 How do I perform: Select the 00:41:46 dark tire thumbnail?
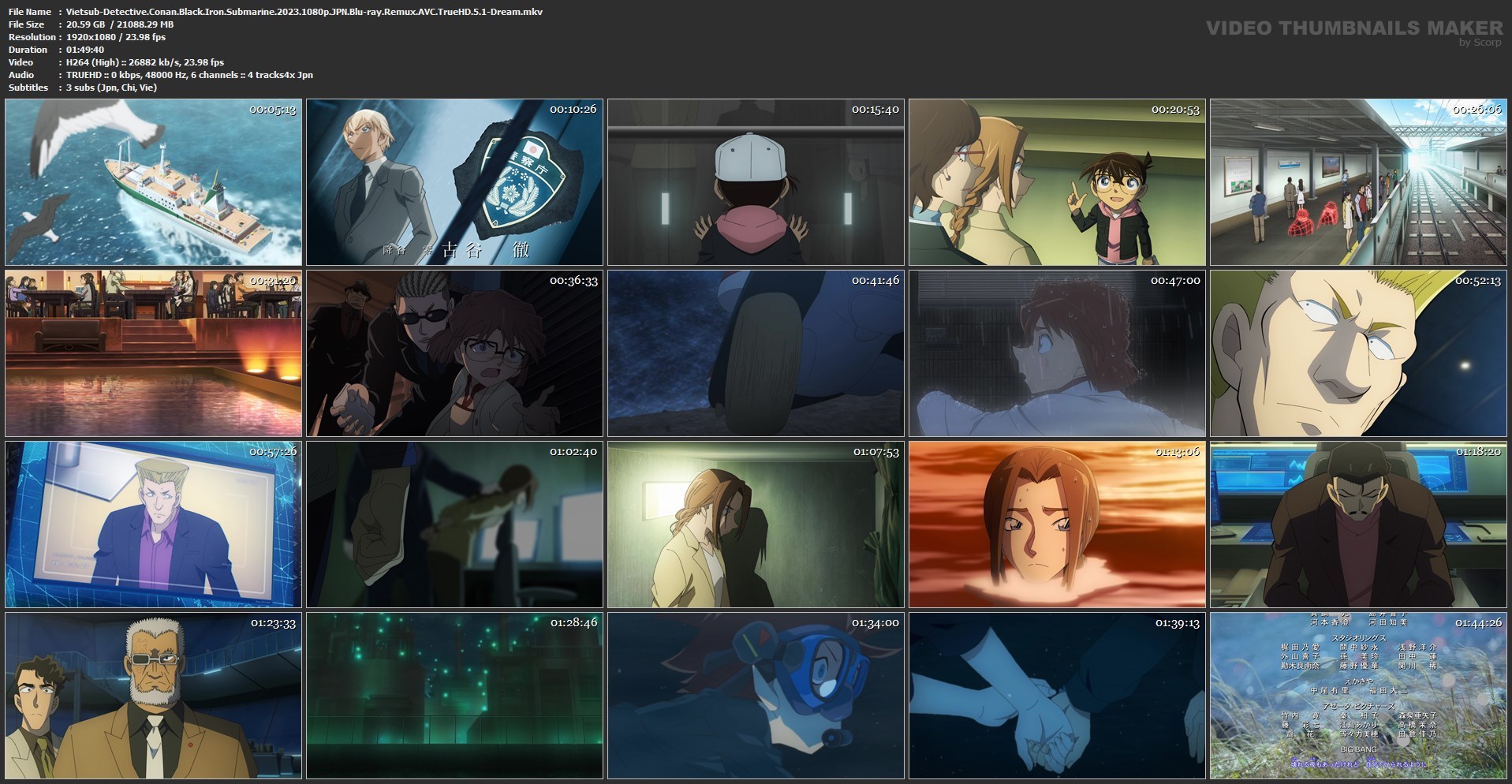click(756, 353)
